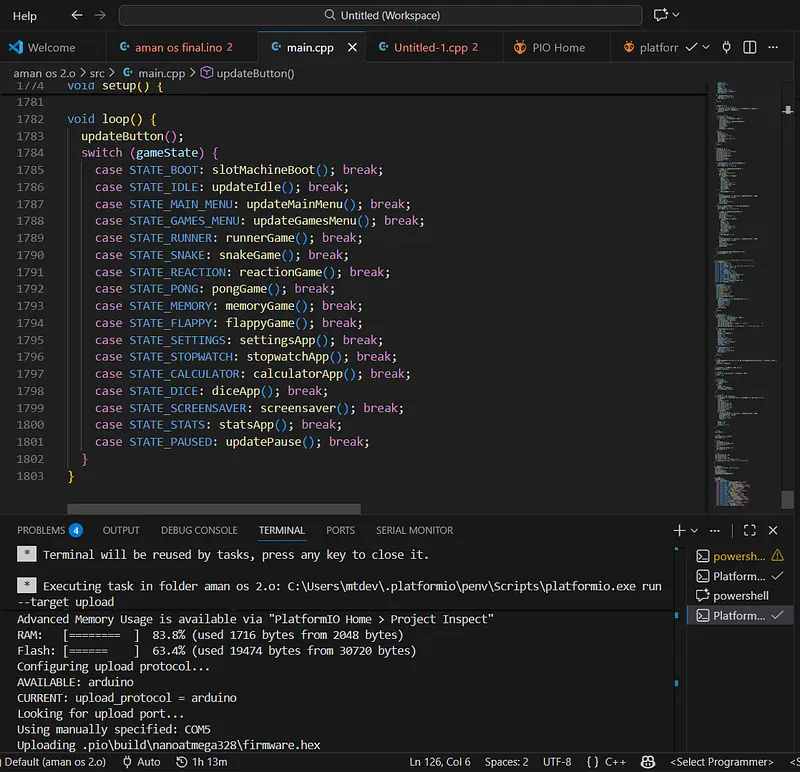Screen dimensions: 800x772
Task: Open the Help menu
Action: 24,15
